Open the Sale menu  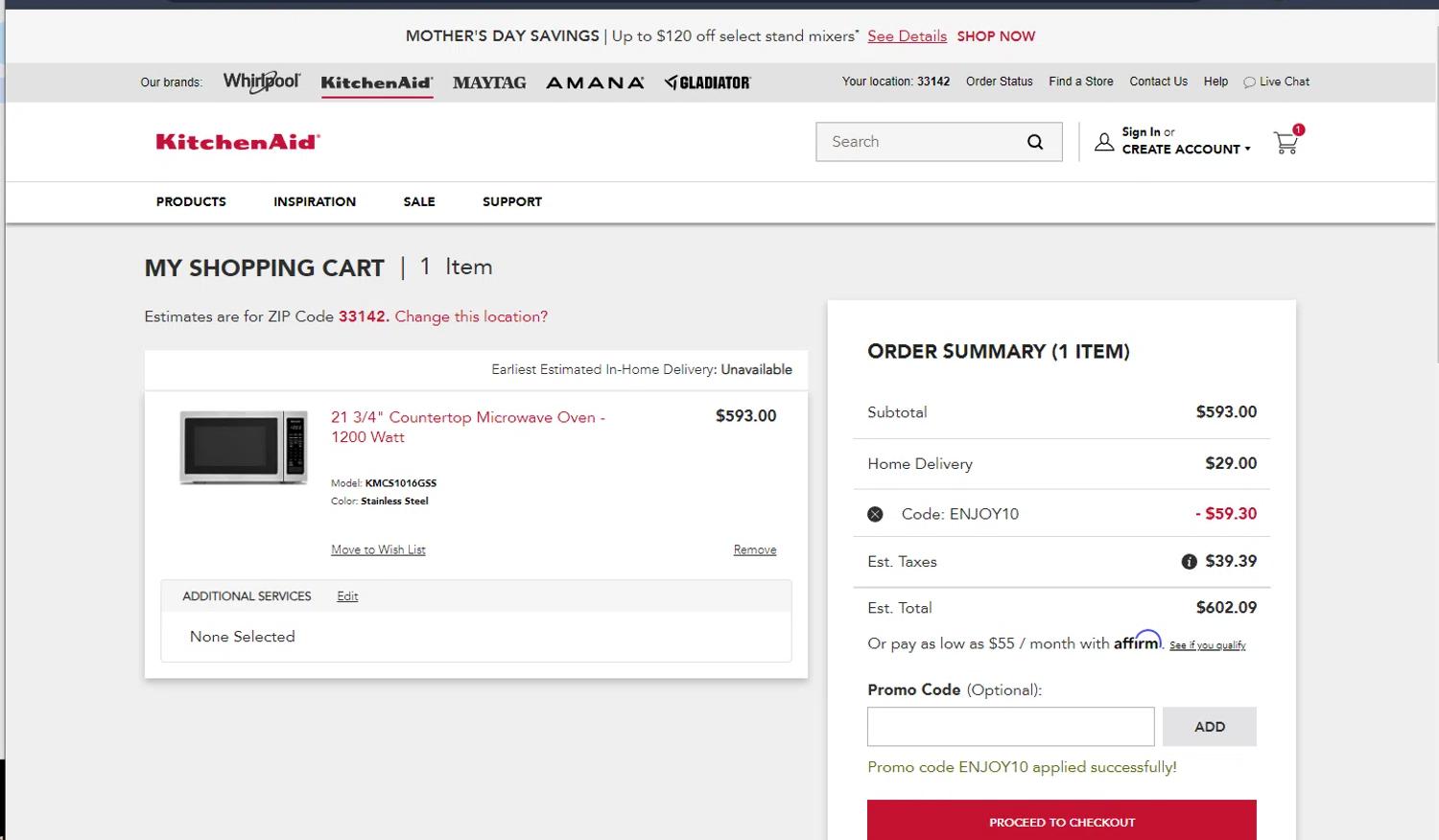pyautogui.click(x=419, y=201)
